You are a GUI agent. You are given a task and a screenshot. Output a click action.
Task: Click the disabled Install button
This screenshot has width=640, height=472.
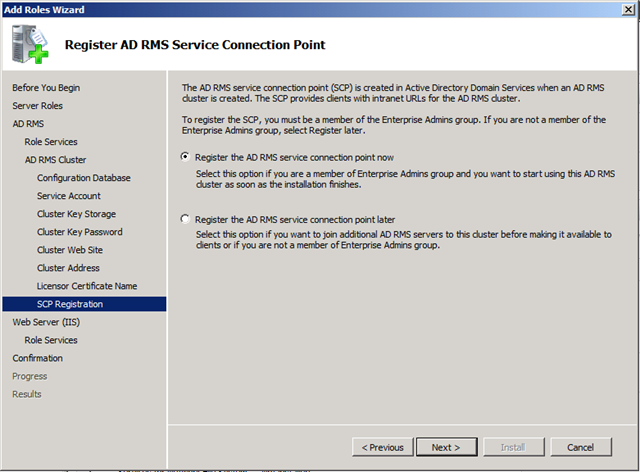(513, 447)
